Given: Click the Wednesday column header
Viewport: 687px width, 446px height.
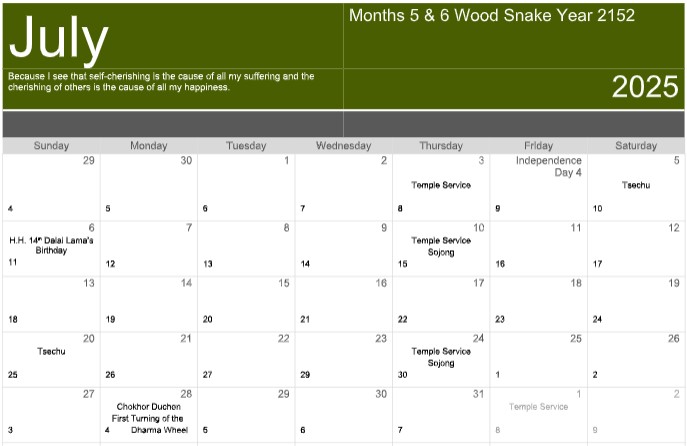Looking at the screenshot, I should coord(343,146).
